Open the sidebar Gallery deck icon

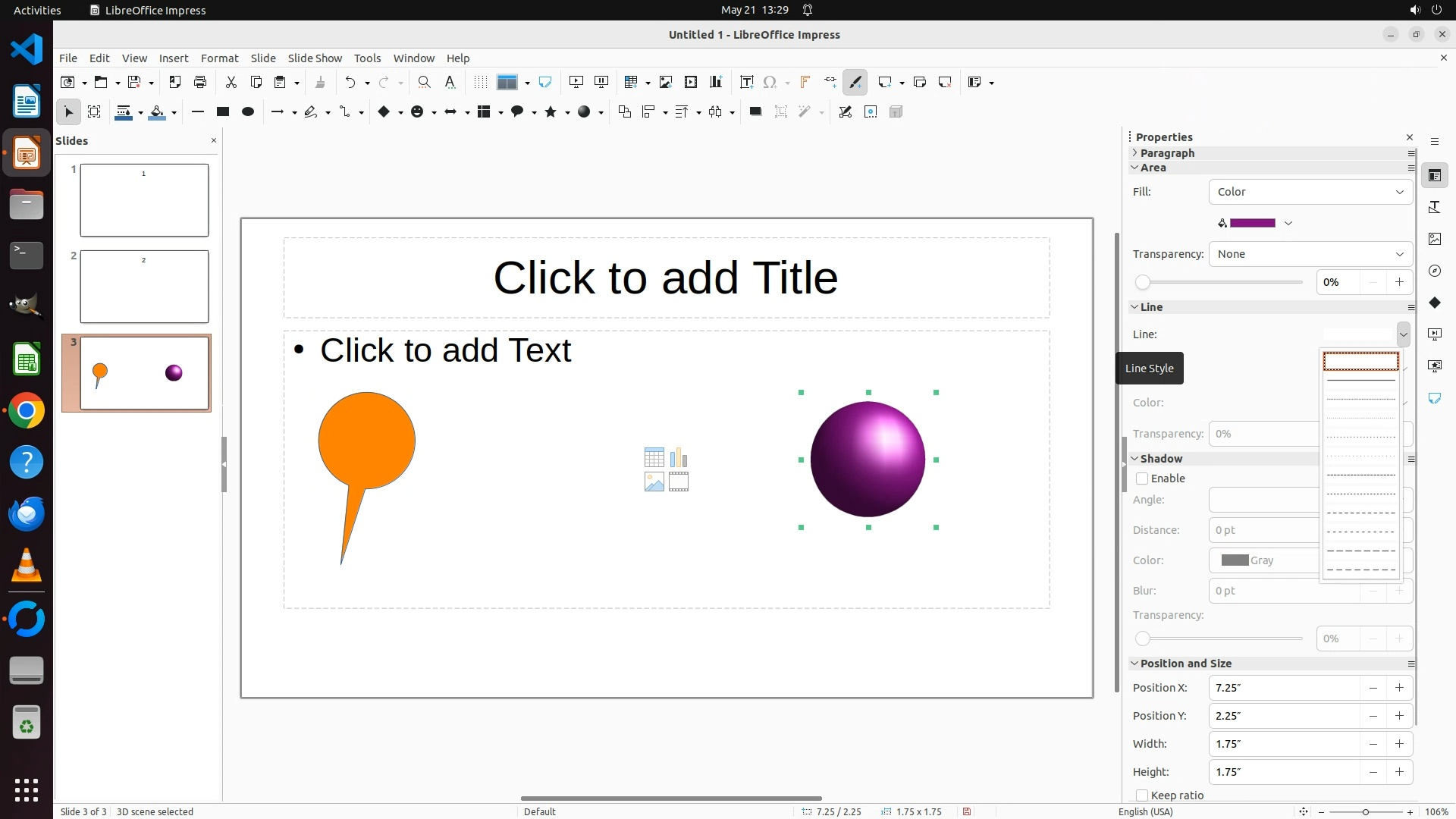click(x=1434, y=239)
